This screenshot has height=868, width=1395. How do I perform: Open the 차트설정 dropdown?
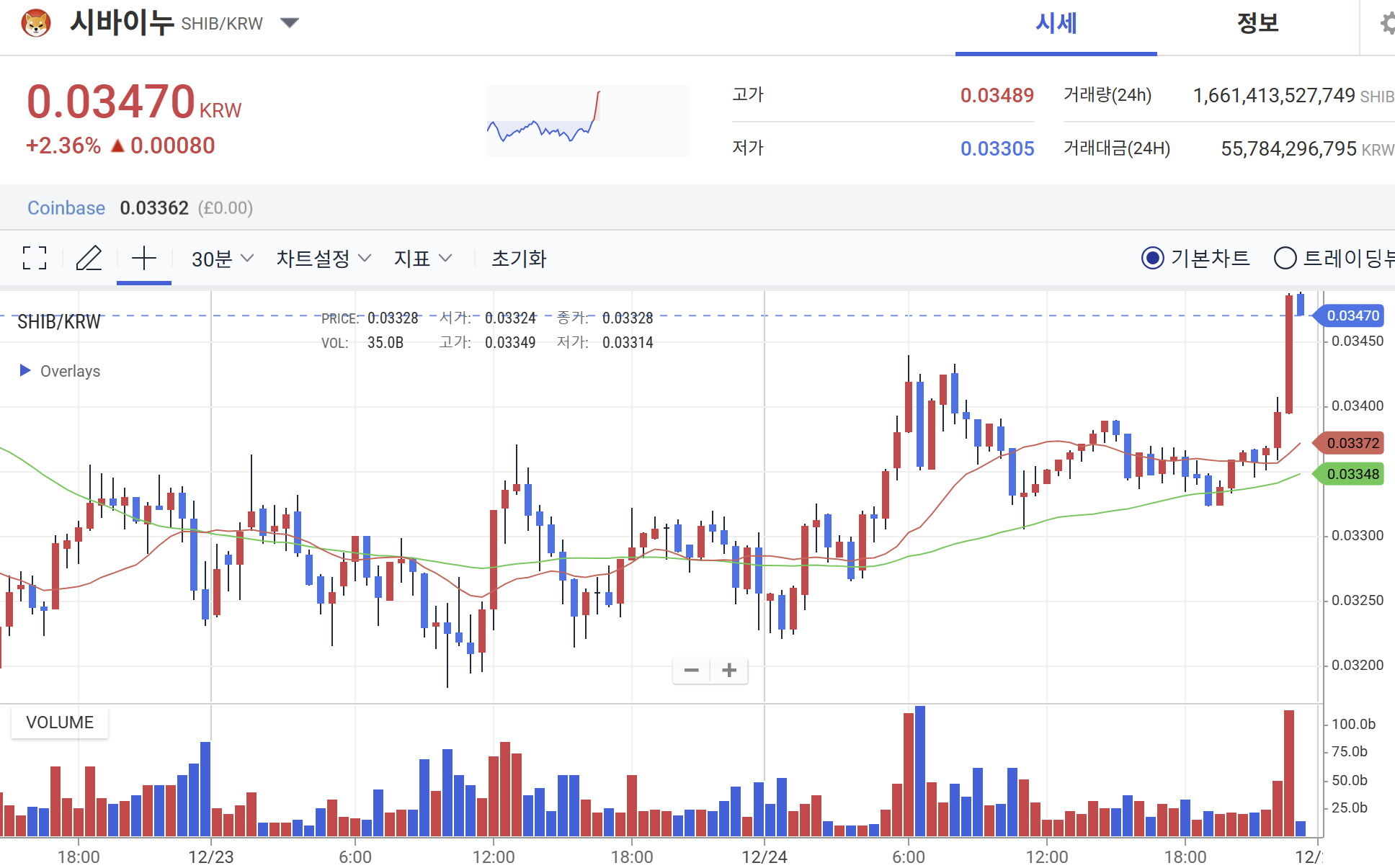click(x=323, y=259)
